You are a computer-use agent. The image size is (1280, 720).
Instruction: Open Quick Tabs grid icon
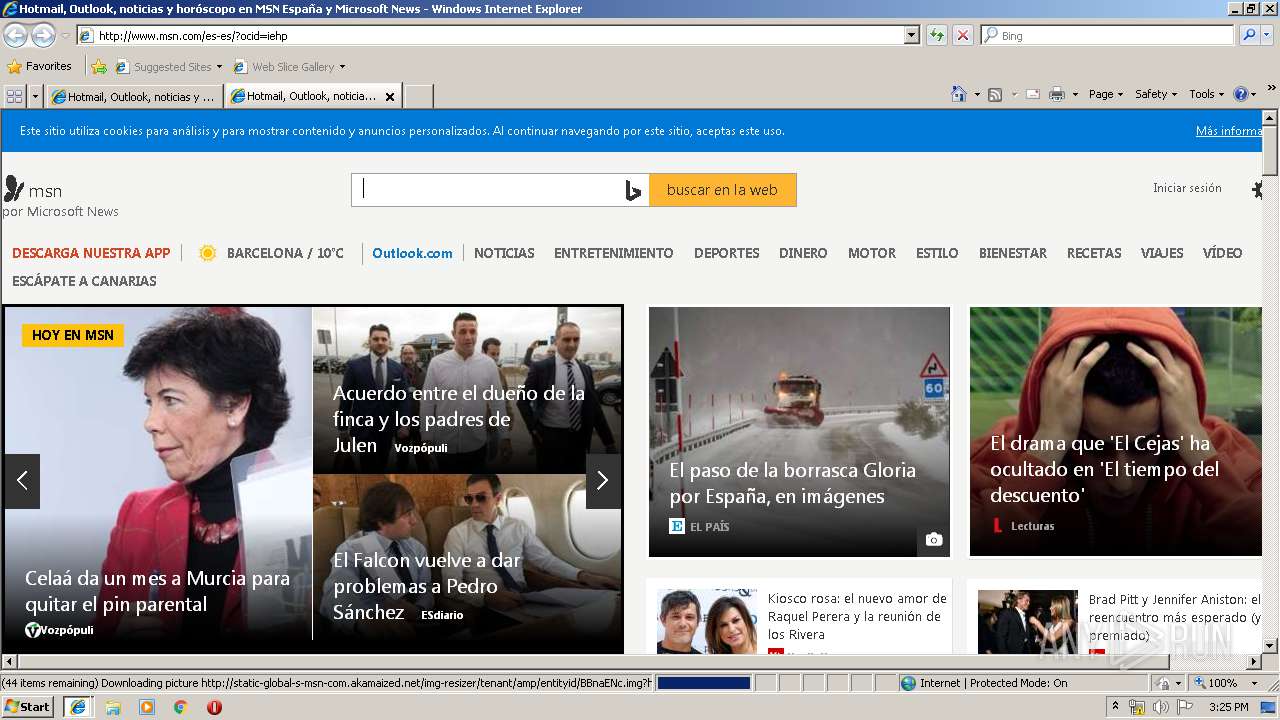click(14, 96)
